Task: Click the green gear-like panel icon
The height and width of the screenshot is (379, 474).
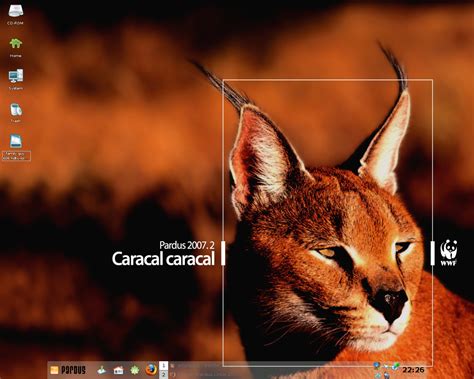Action: pos(135,370)
